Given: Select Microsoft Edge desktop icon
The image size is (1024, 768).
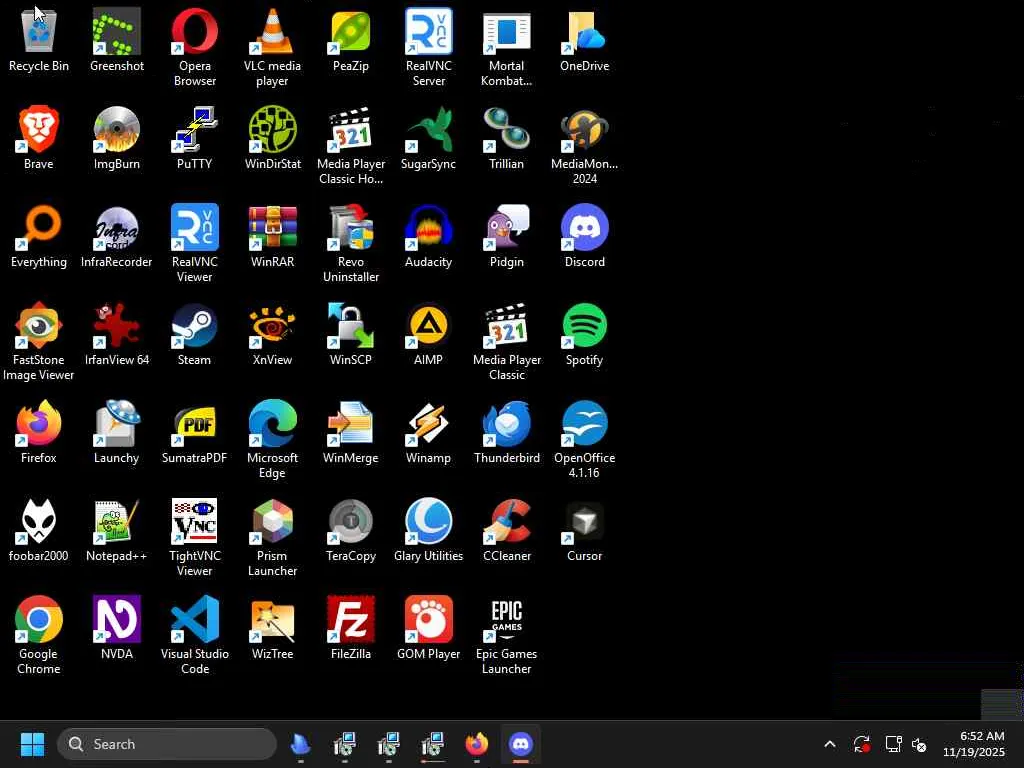Looking at the screenshot, I should tap(272, 423).
